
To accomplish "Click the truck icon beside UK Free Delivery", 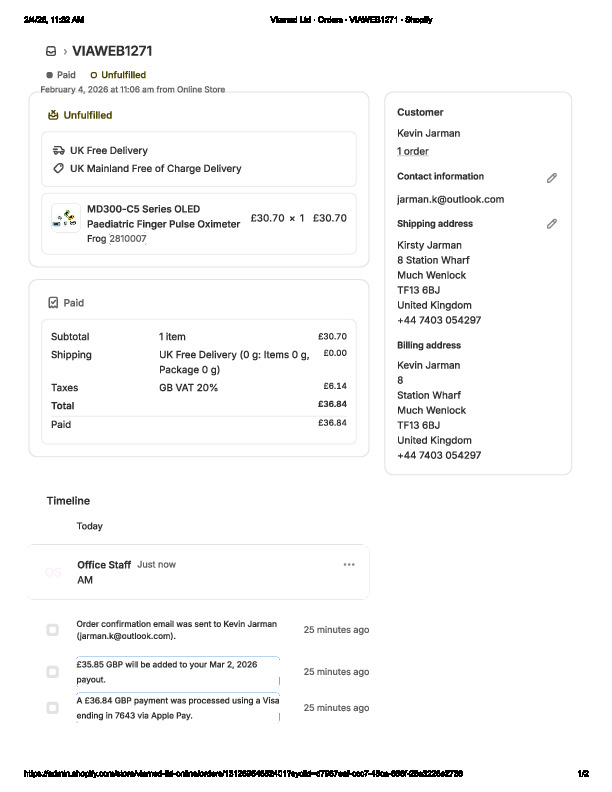I will coord(59,150).
